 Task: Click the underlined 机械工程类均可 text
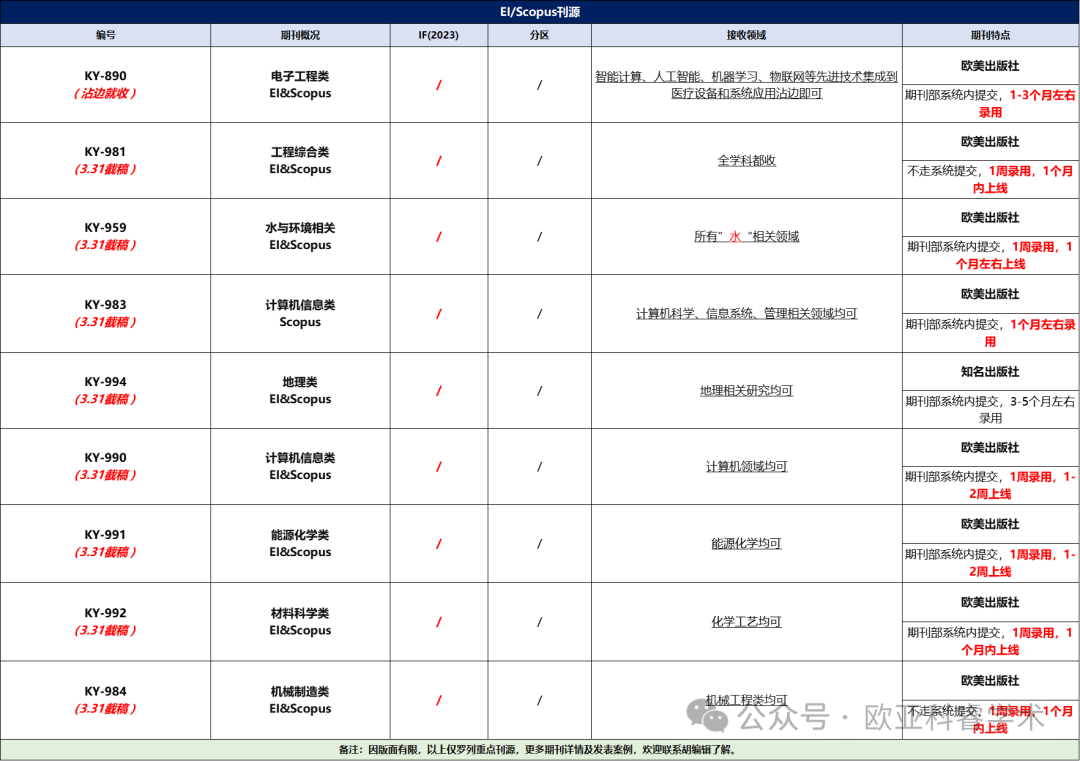(x=747, y=700)
